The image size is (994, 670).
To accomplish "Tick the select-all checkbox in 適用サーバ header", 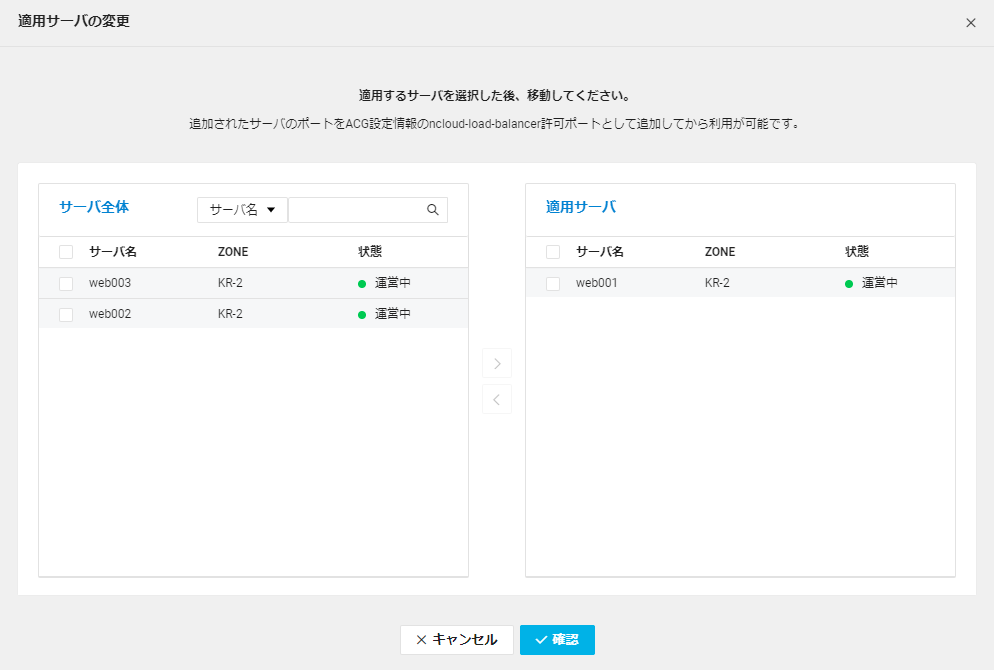I will pyautogui.click(x=553, y=252).
